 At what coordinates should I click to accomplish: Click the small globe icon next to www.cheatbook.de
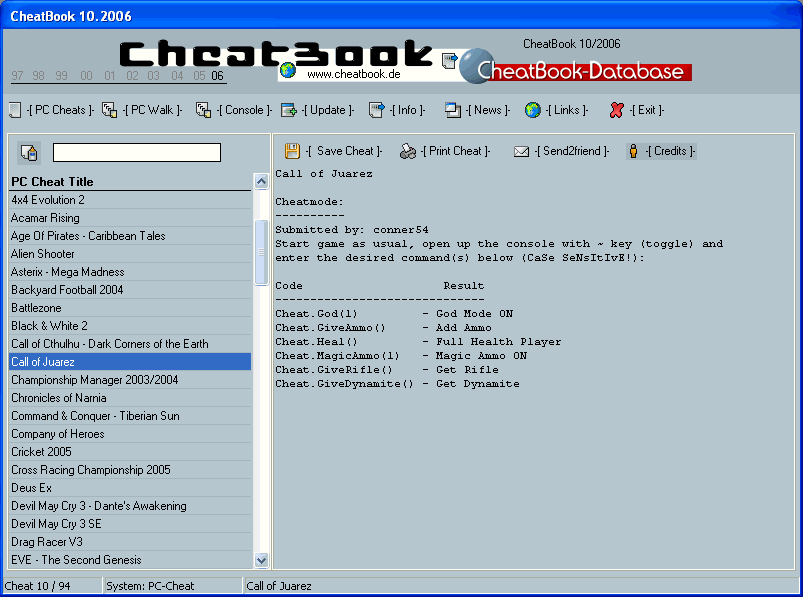[288, 70]
